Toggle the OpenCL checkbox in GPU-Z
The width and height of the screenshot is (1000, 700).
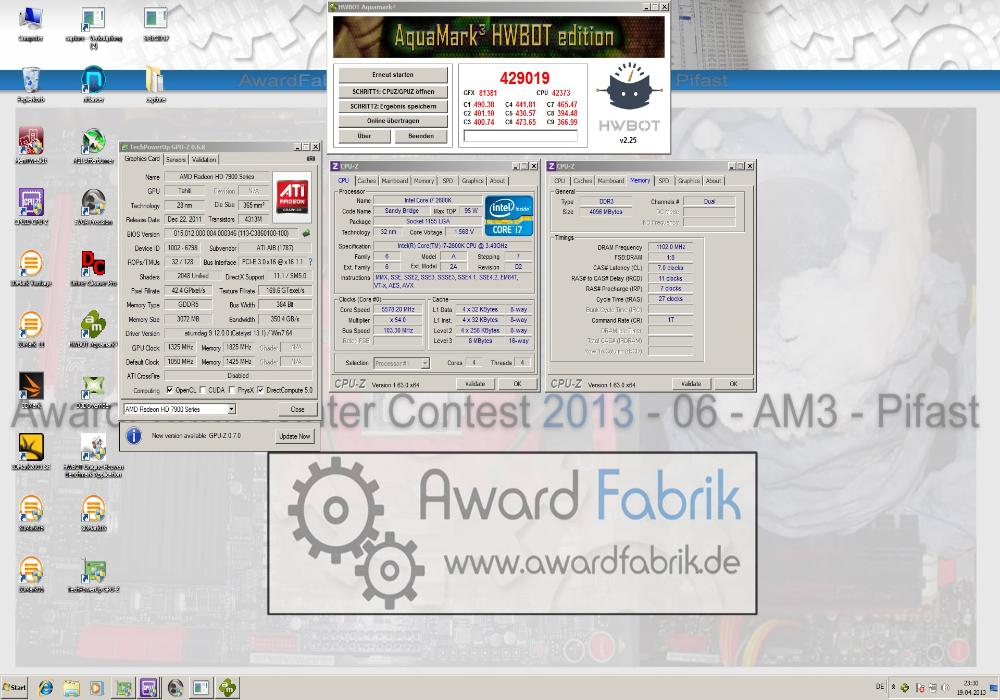pyautogui.click(x=170, y=390)
